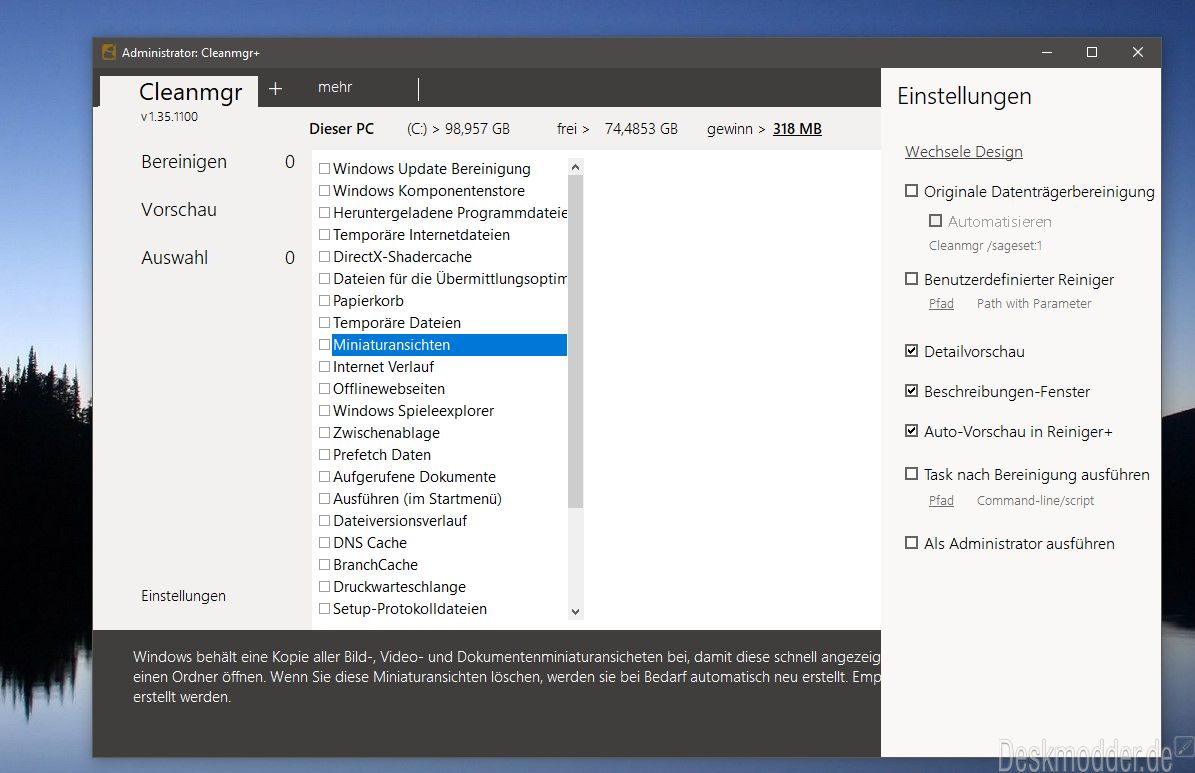Check the Windows Komponentenstore checkbox

point(325,191)
